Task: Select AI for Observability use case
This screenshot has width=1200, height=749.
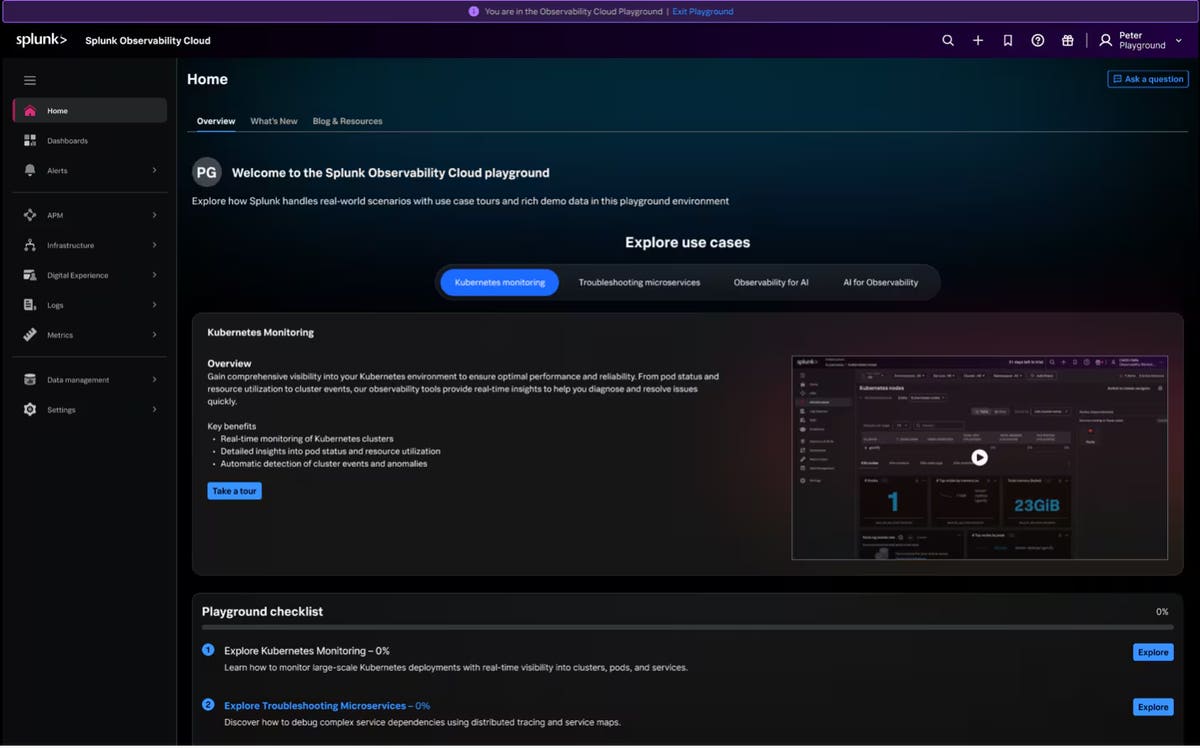Action: [x=880, y=283]
